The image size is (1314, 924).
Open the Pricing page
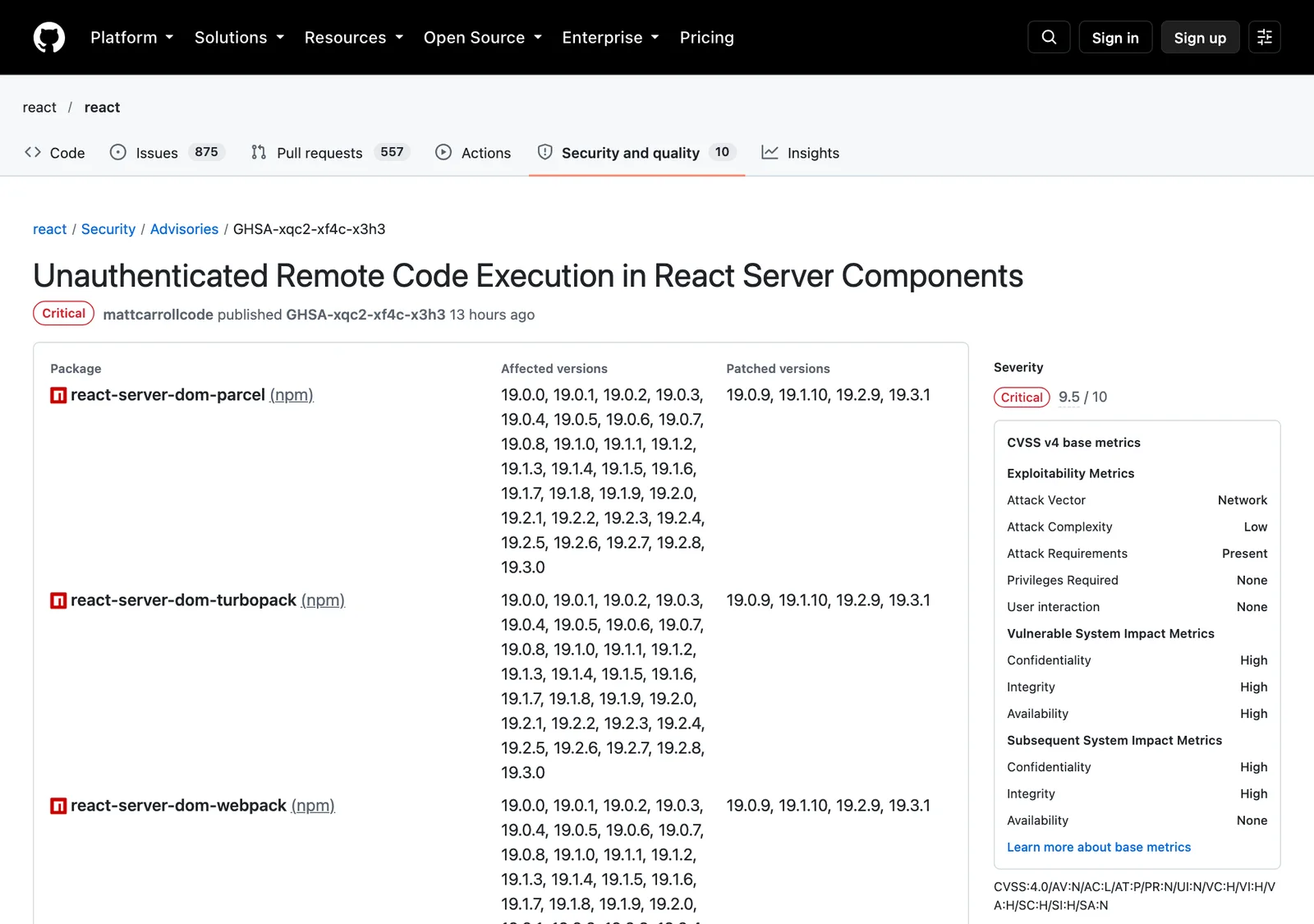[x=707, y=38]
